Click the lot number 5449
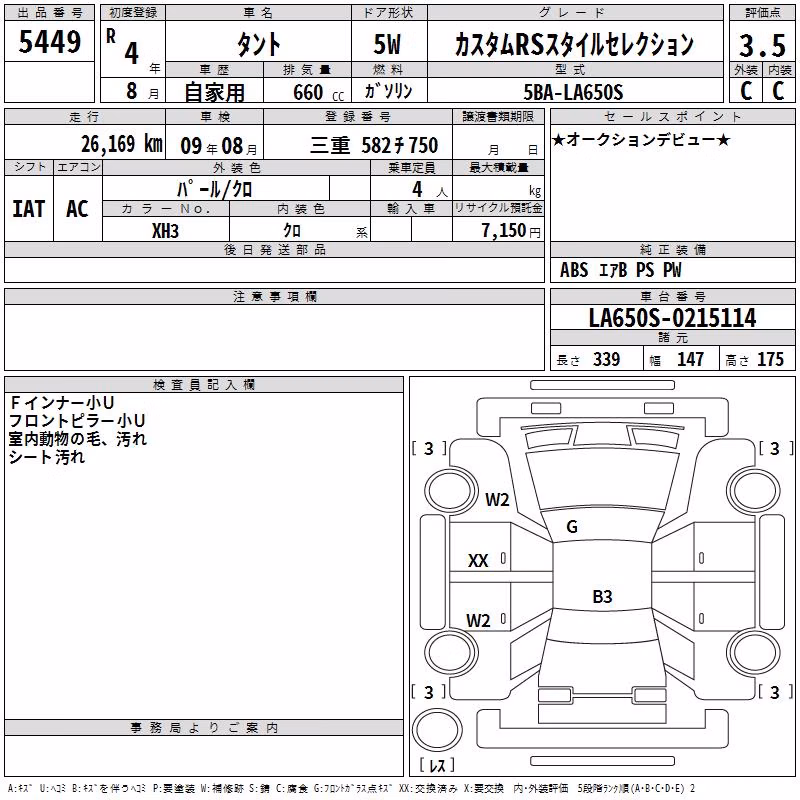800x800 pixels. [x=49, y=42]
